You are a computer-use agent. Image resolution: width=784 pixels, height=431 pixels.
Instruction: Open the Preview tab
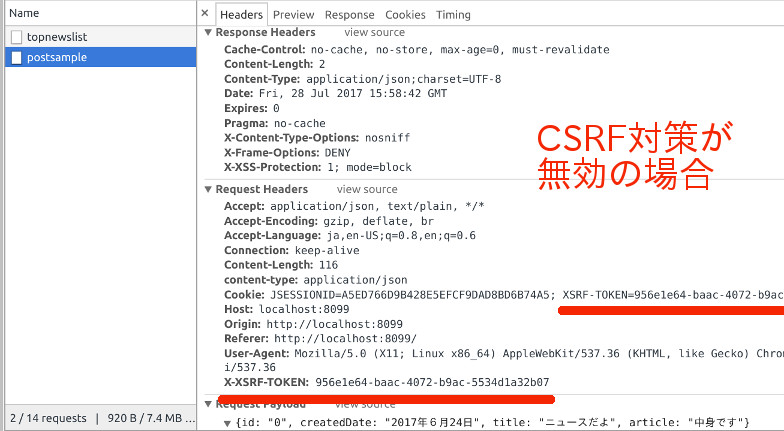point(294,14)
